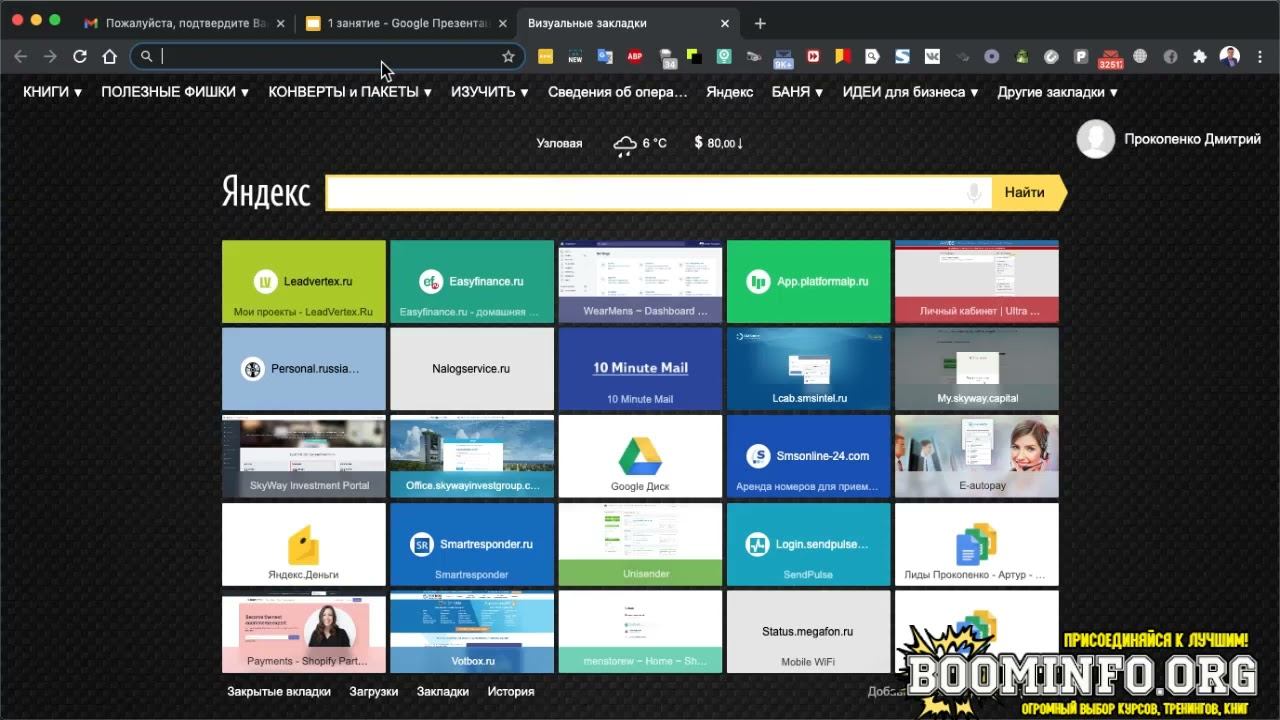The height and width of the screenshot is (720, 1280).
Task: Expand the Другие закладки folder
Action: pos(1057,92)
